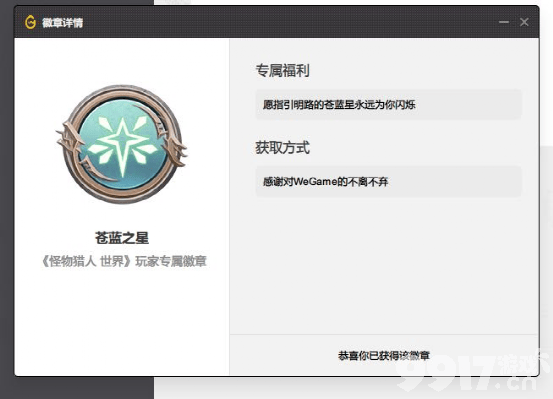The width and height of the screenshot is (553, 399).
Task: Click the 获取方式 heading
Action: pos(282,147)
